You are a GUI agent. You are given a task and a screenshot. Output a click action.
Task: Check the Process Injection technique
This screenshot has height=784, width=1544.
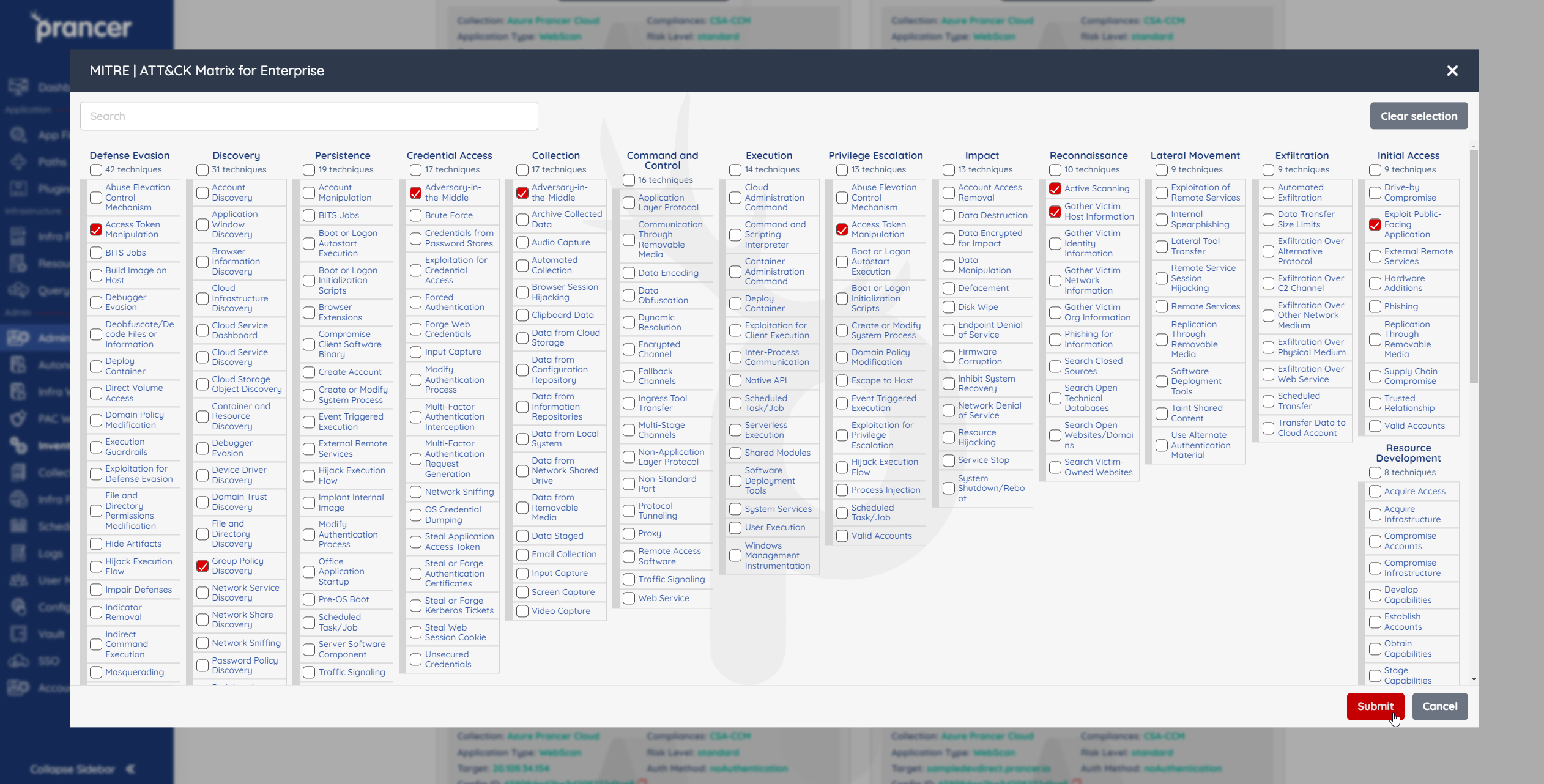coord(842,490)
